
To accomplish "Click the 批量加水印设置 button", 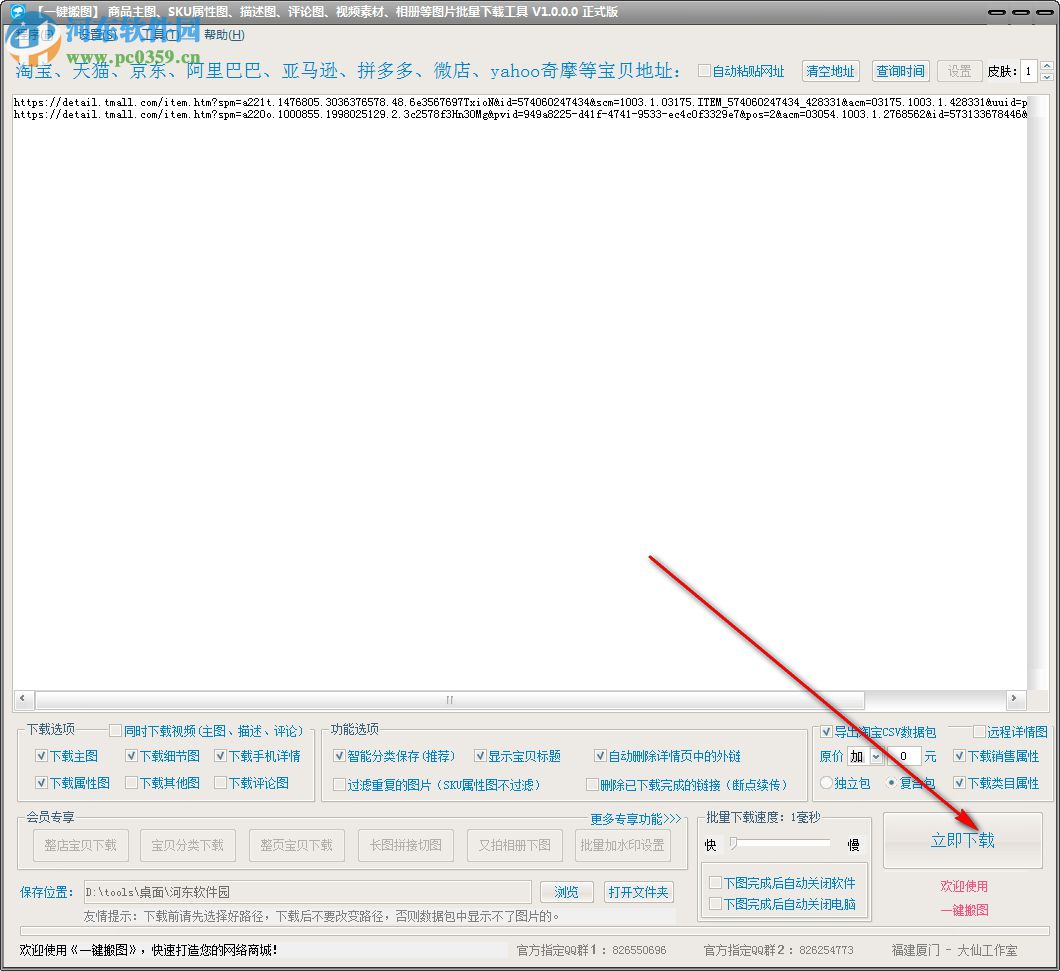I will click(623, 845).
